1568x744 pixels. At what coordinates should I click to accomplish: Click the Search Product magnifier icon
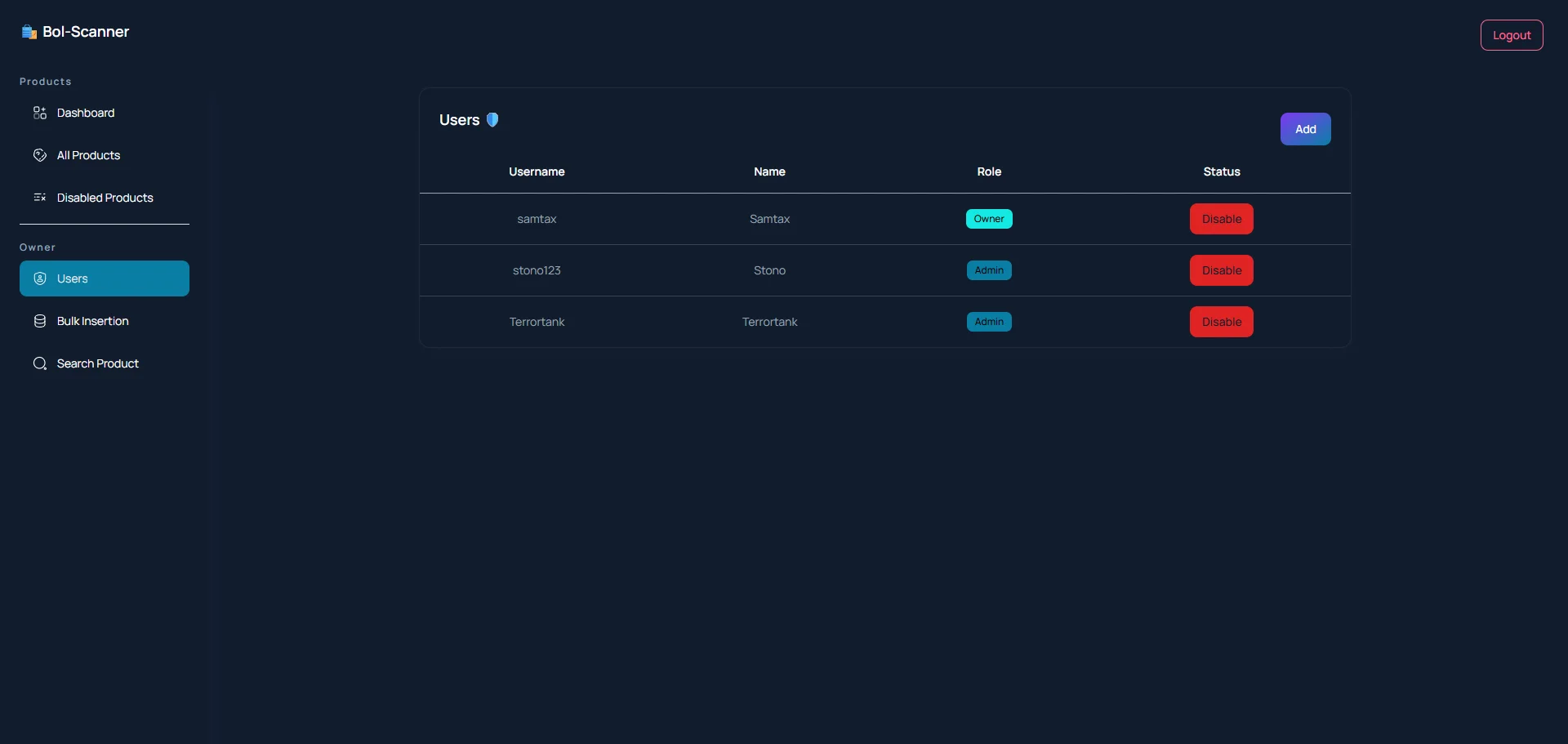pyautogui.click(x=39, y=363)
